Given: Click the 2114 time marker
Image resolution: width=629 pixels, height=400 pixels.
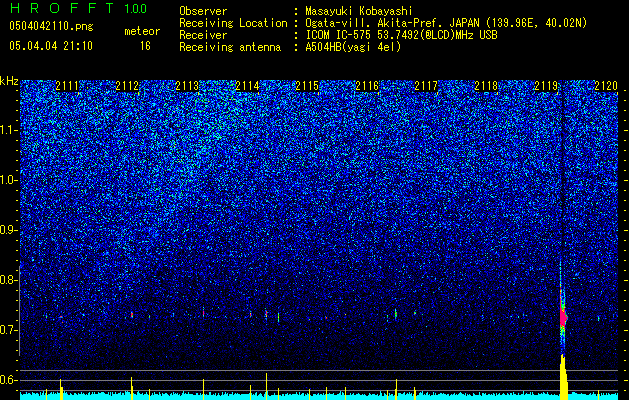Looking at the screenshot, I should coord(247,86).
